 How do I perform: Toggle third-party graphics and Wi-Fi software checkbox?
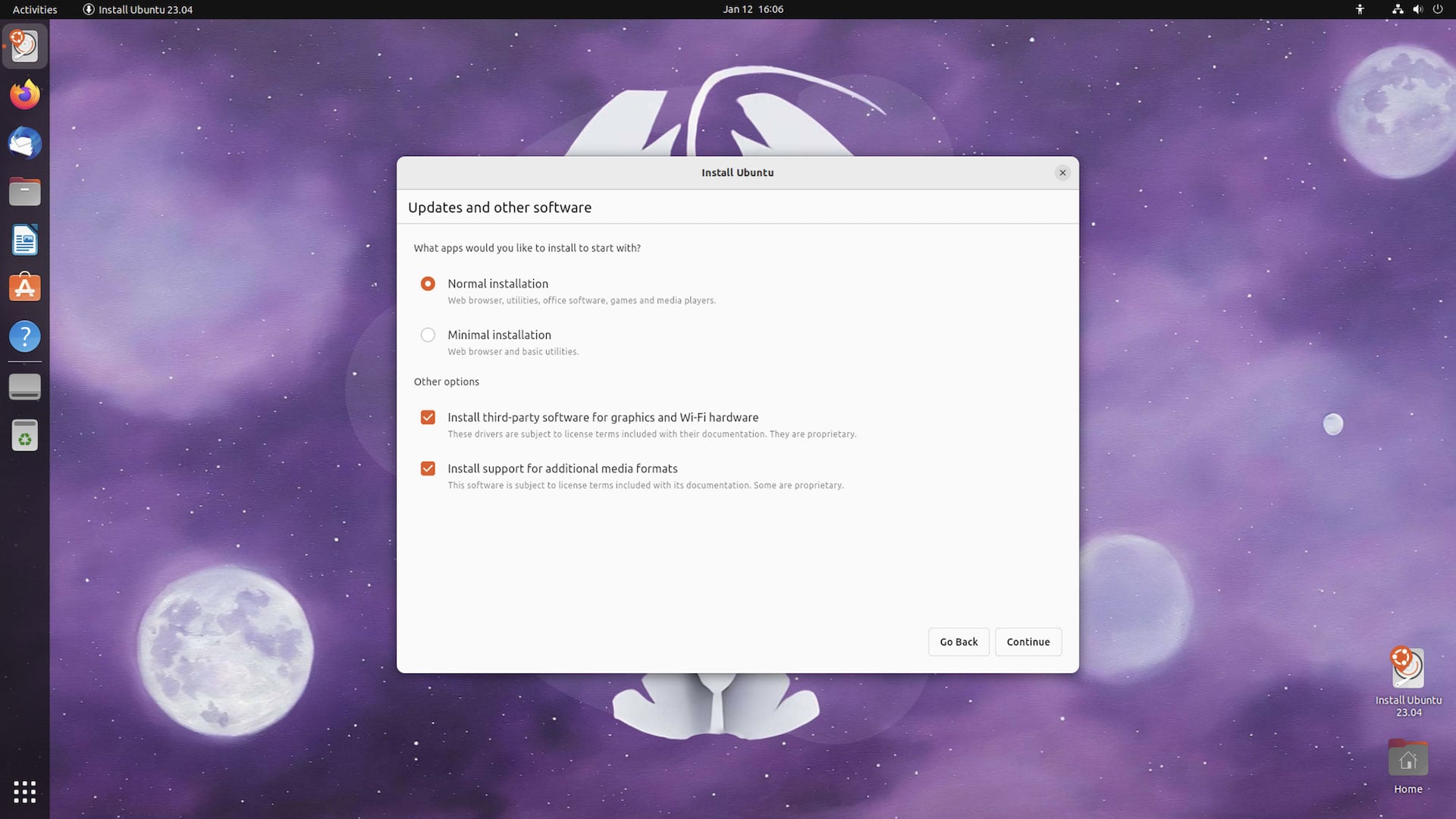point(428,417)
